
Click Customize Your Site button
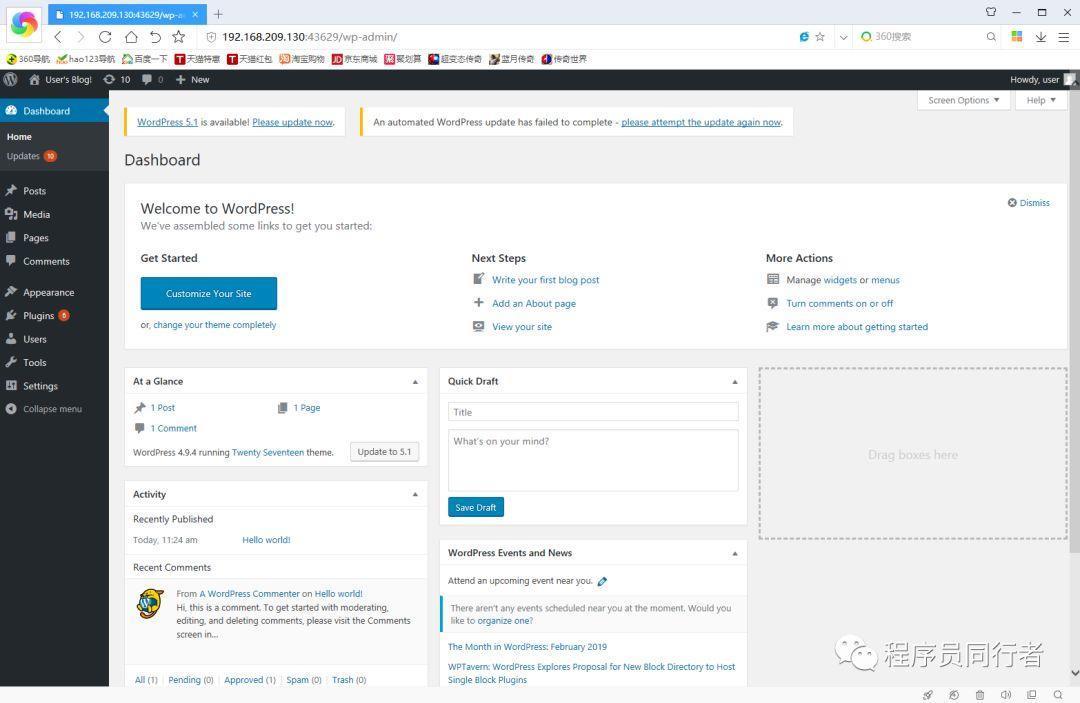[209, 293]
